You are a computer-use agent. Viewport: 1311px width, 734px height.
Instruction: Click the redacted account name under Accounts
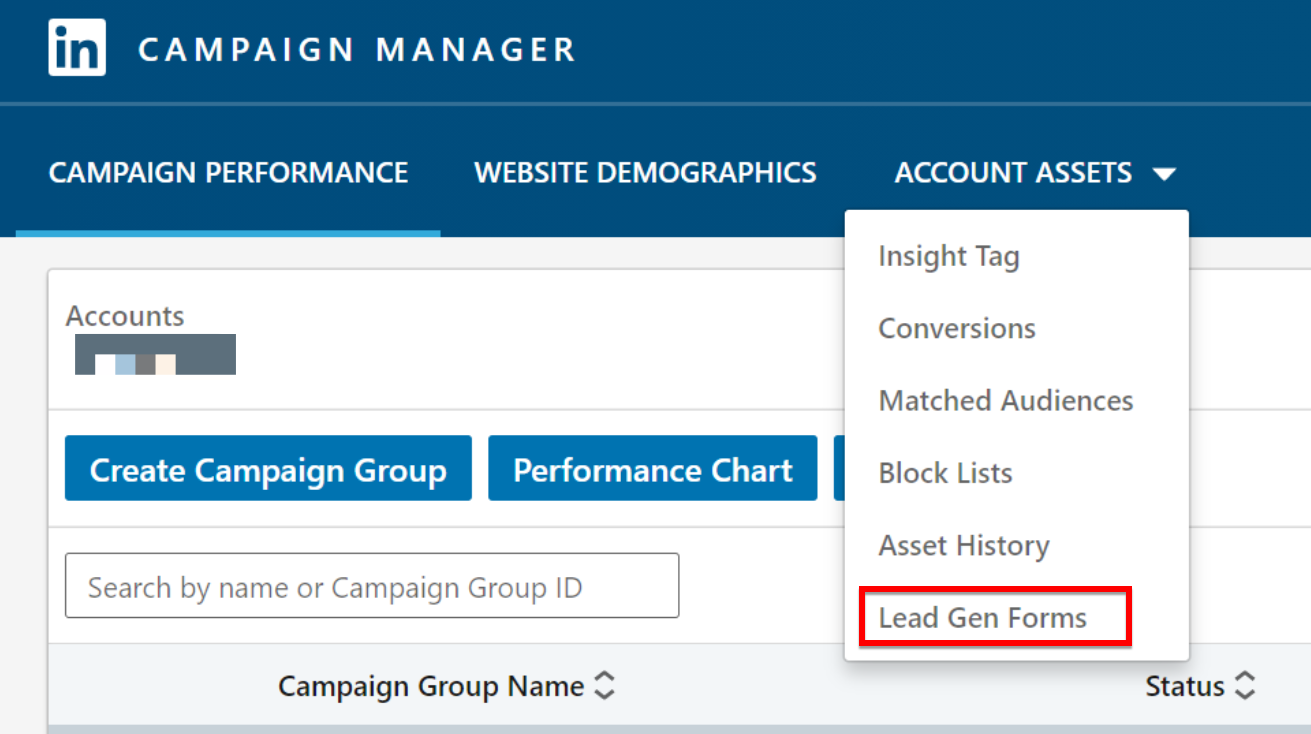pos(155,355)
